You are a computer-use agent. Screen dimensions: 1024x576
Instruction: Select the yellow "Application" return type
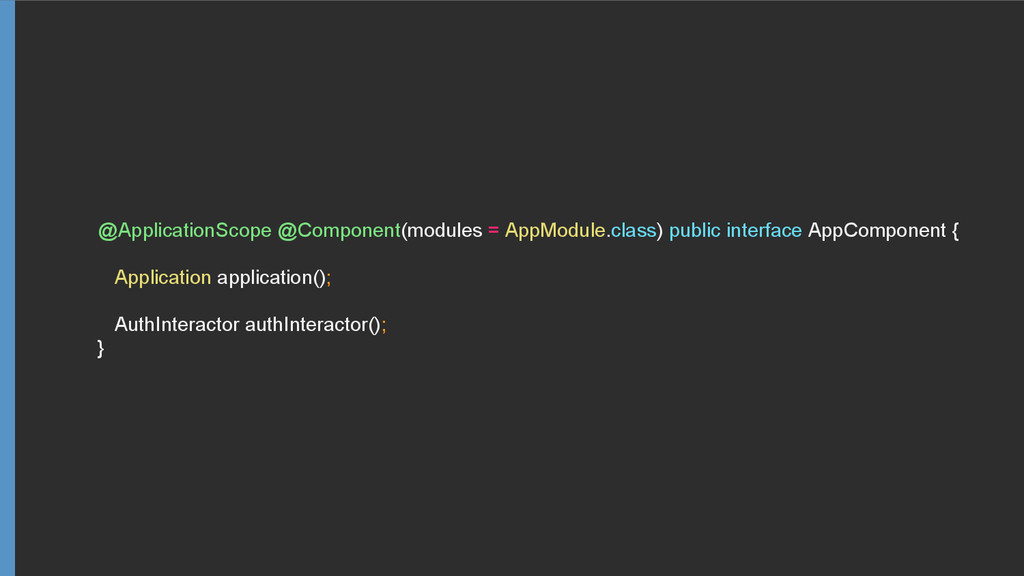(x=162, y=277)
